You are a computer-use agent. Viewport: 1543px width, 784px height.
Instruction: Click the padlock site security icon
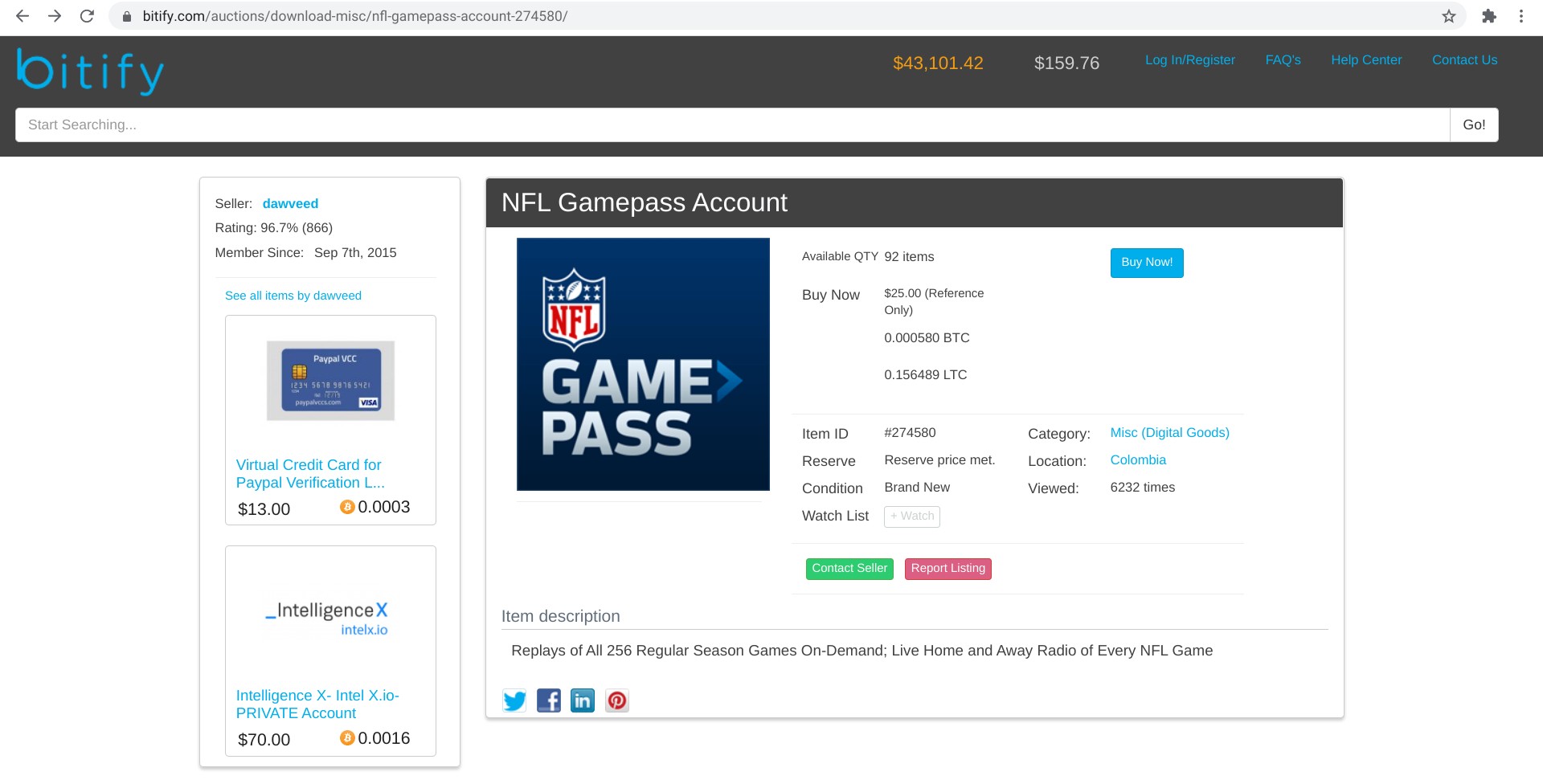click(126, 16)
